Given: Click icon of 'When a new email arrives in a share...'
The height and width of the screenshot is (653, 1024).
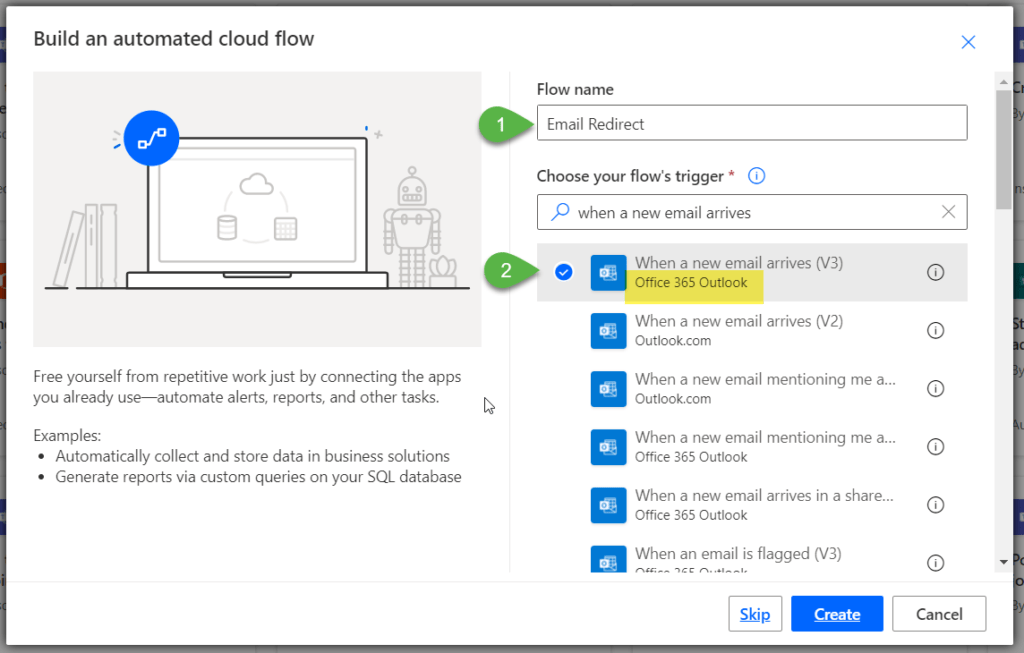Looking at the screenshot, I should coord(608,505).
